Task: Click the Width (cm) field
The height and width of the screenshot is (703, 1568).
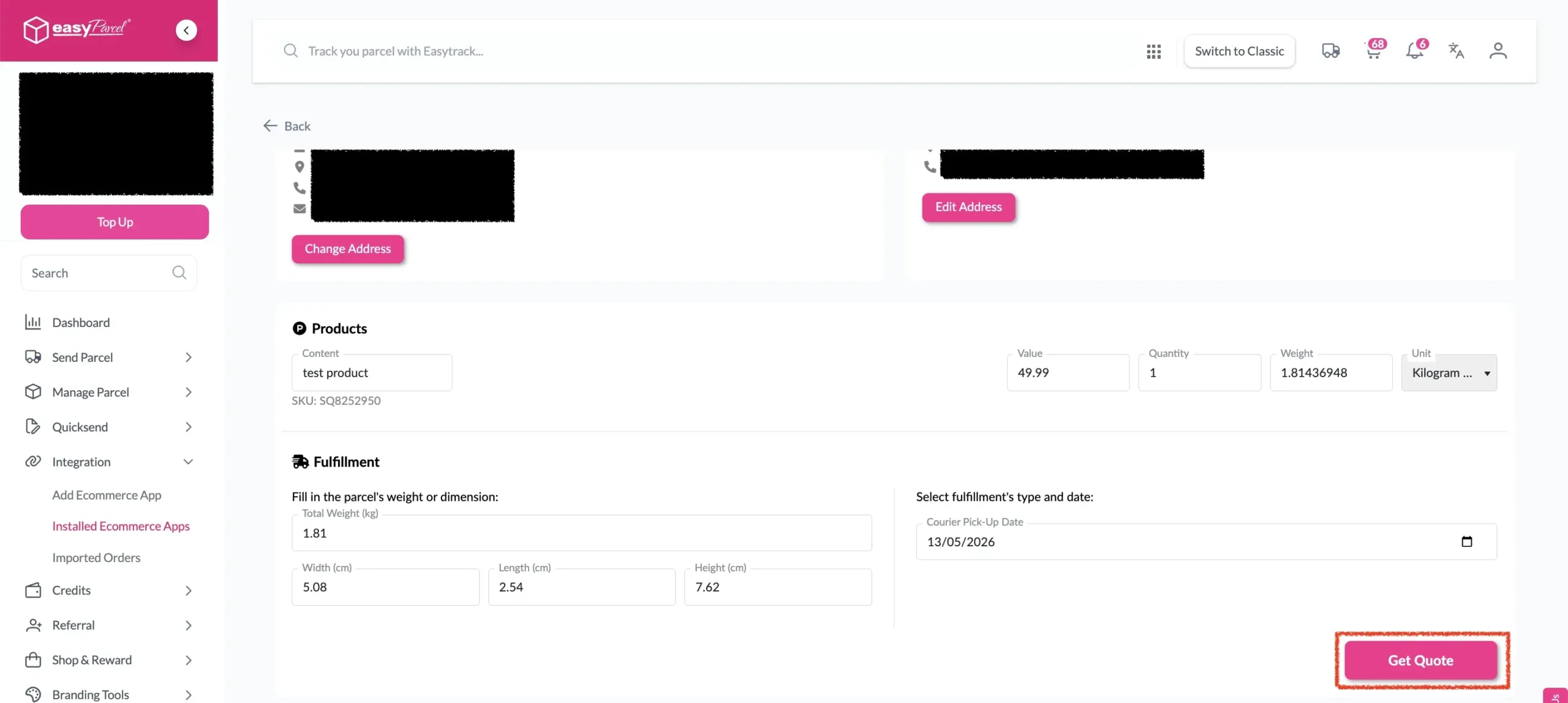Action: pyautogui.click(x=385, y=587)
